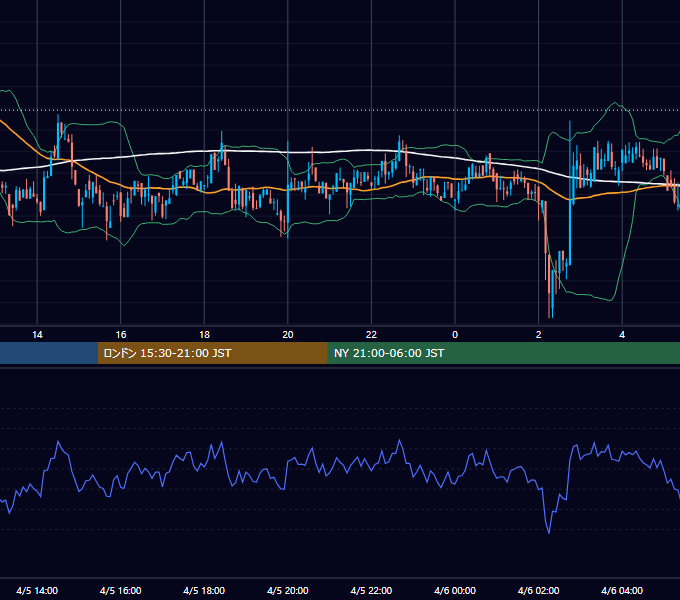Click the tall blue candle at 20:00
Image resolution: width=680 pixels, height=600 pixels.
pos(288,189)
